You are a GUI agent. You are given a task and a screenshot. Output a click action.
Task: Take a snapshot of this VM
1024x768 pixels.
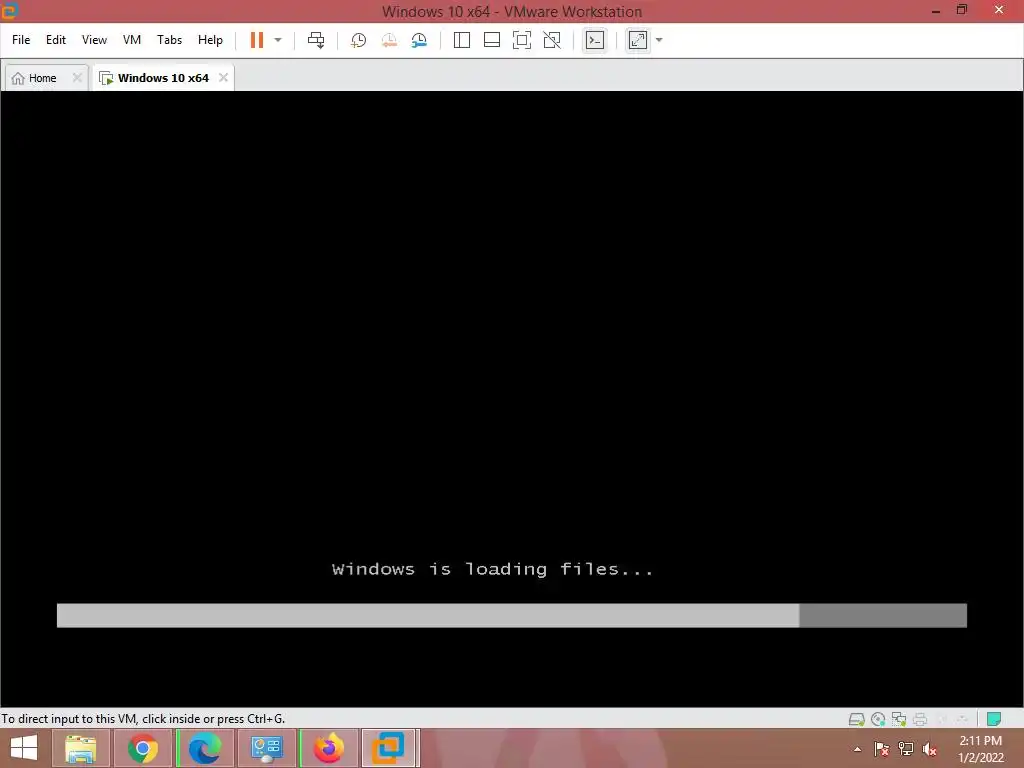tap(358, 40)
